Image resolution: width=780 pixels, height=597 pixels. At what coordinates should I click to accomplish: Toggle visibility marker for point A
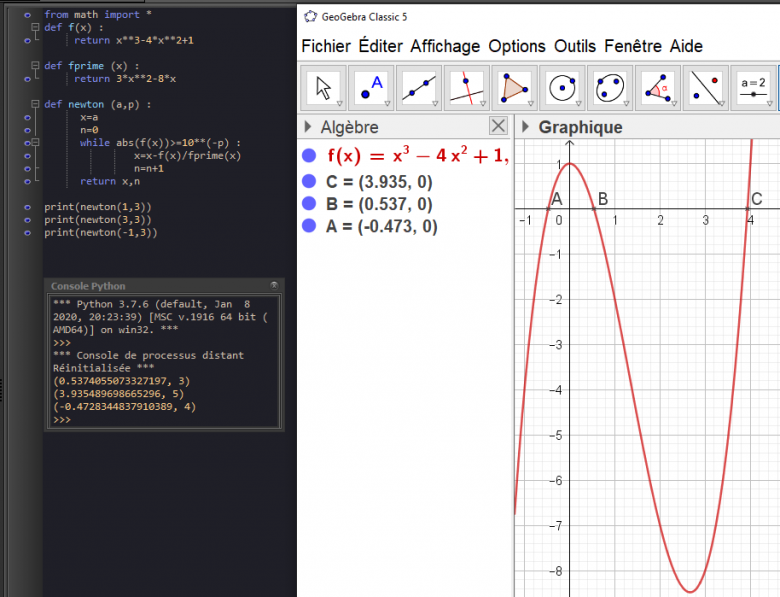pyautogui.click(x=309, y=226)
